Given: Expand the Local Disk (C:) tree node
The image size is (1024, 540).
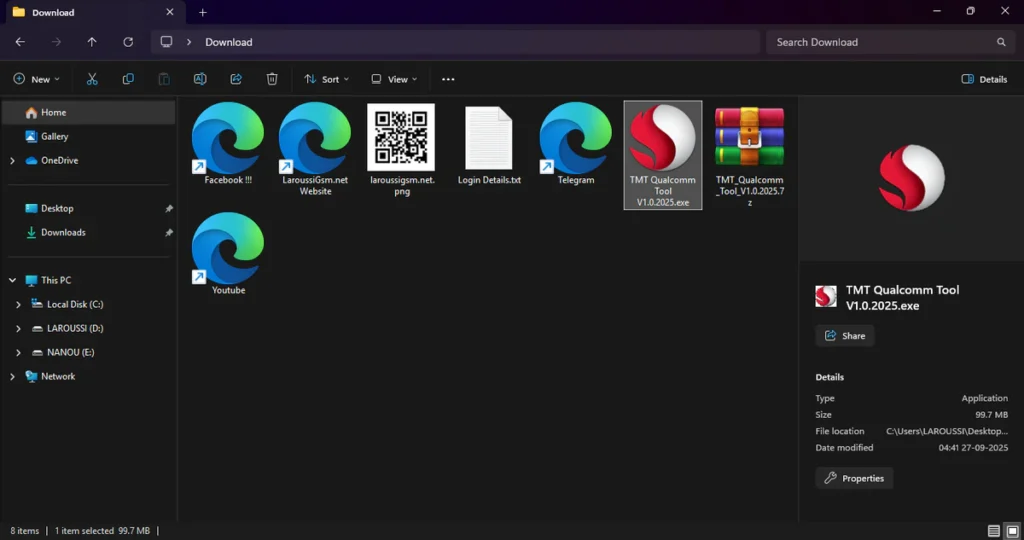Looking at the screenshot, I should [x=19, y=304].
